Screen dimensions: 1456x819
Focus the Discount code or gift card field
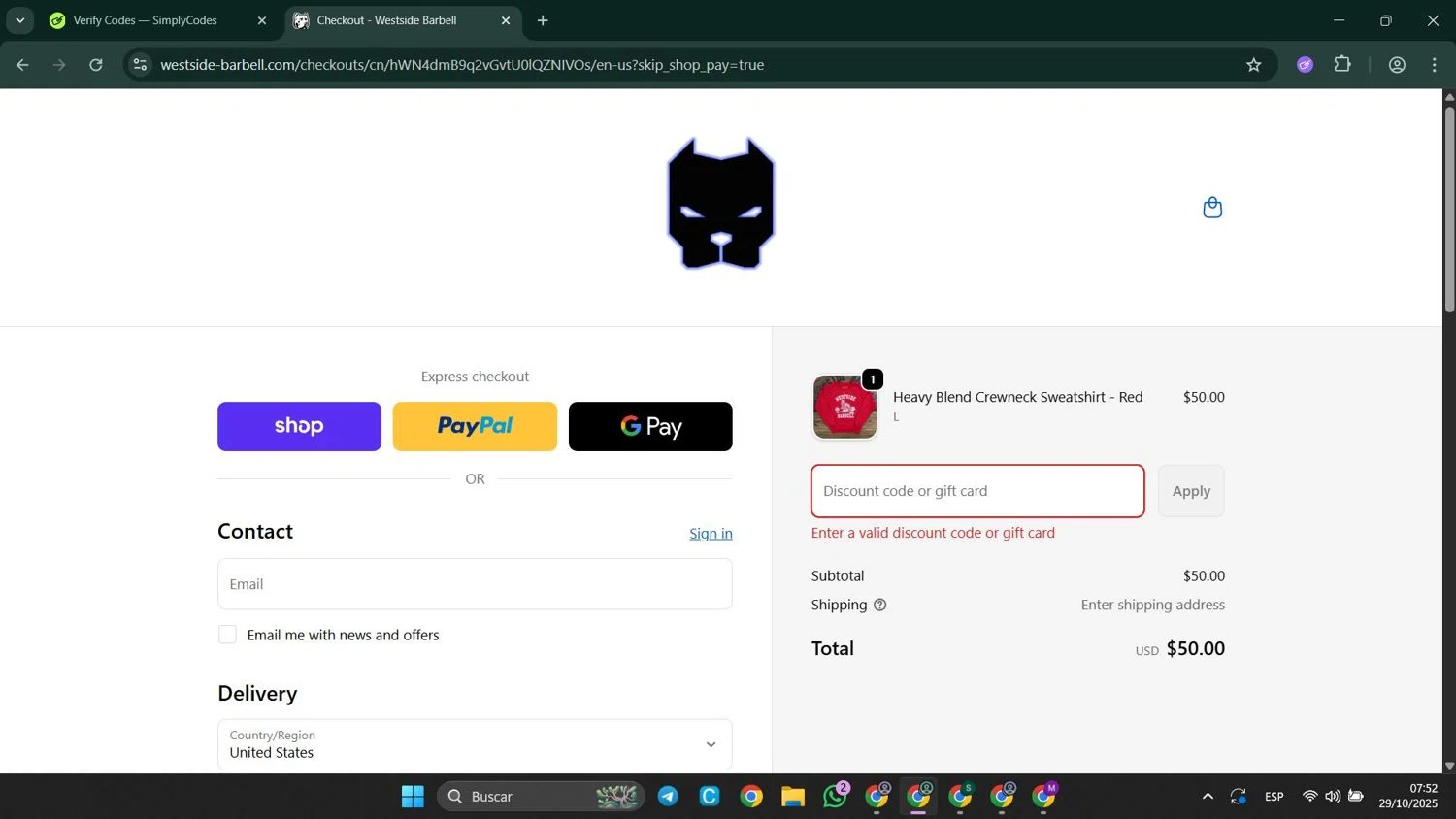pos(977,491)
